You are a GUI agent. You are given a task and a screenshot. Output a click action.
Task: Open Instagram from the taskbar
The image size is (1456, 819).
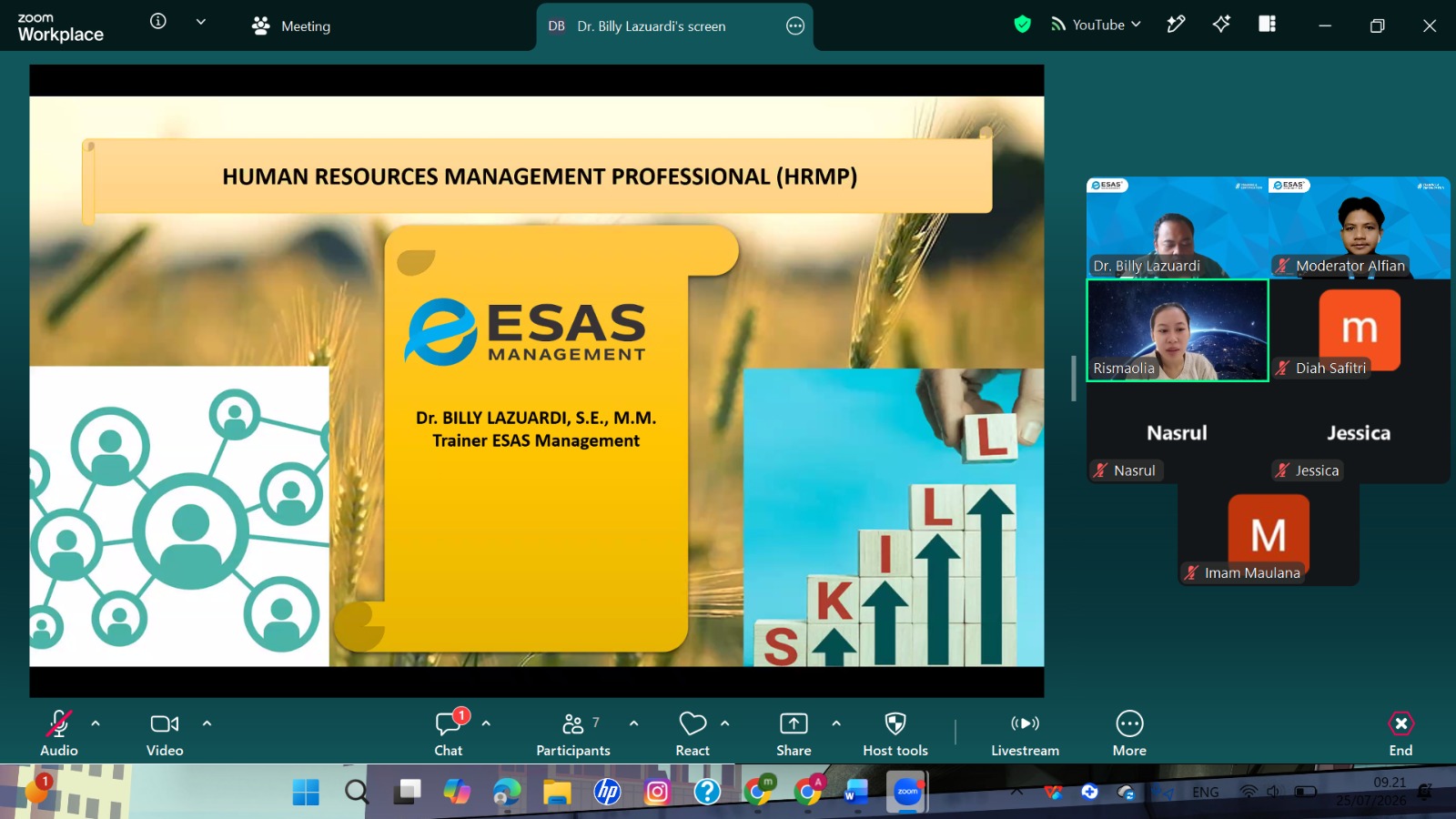[657, 793]
